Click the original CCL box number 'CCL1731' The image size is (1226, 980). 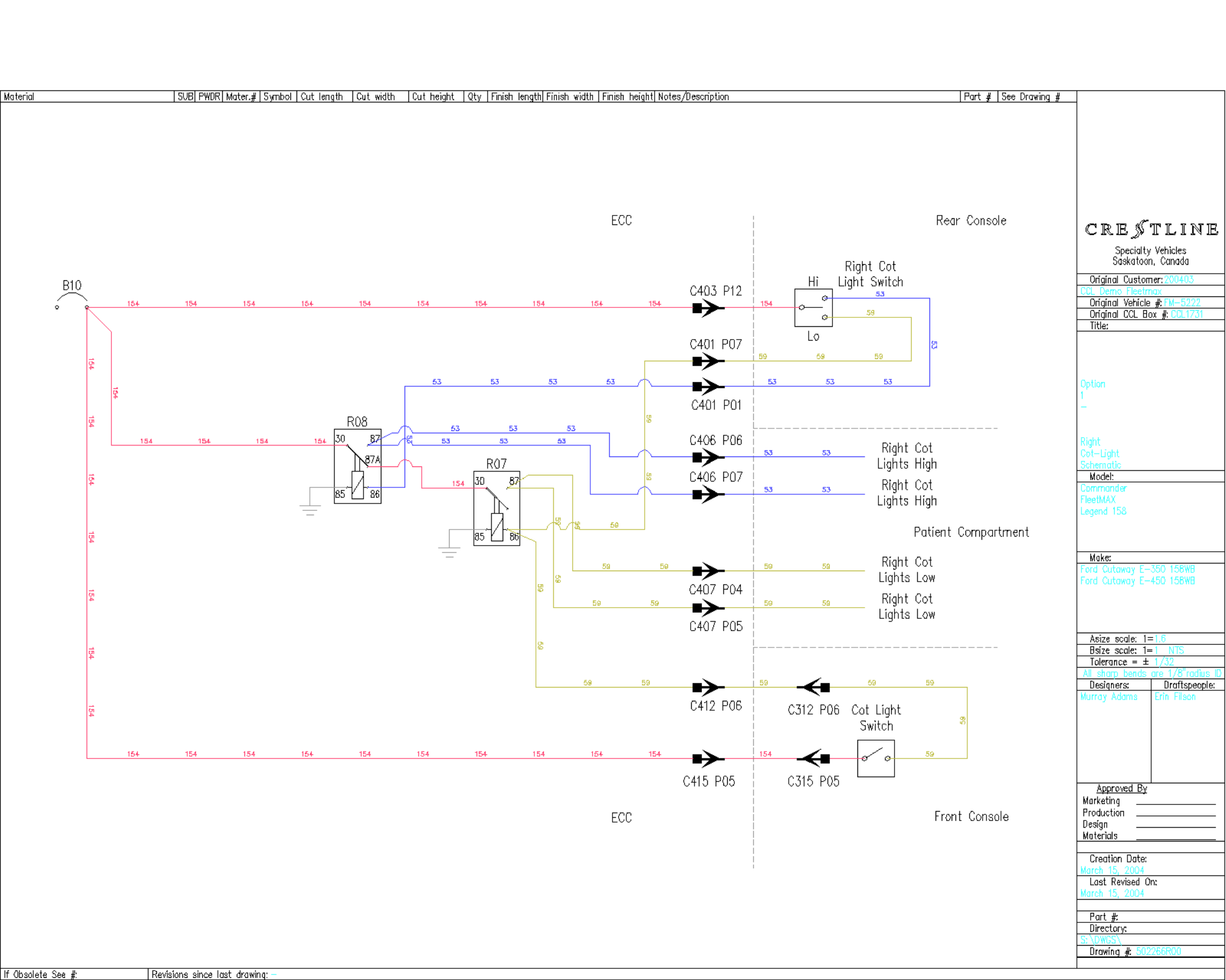pos(1186,314)
